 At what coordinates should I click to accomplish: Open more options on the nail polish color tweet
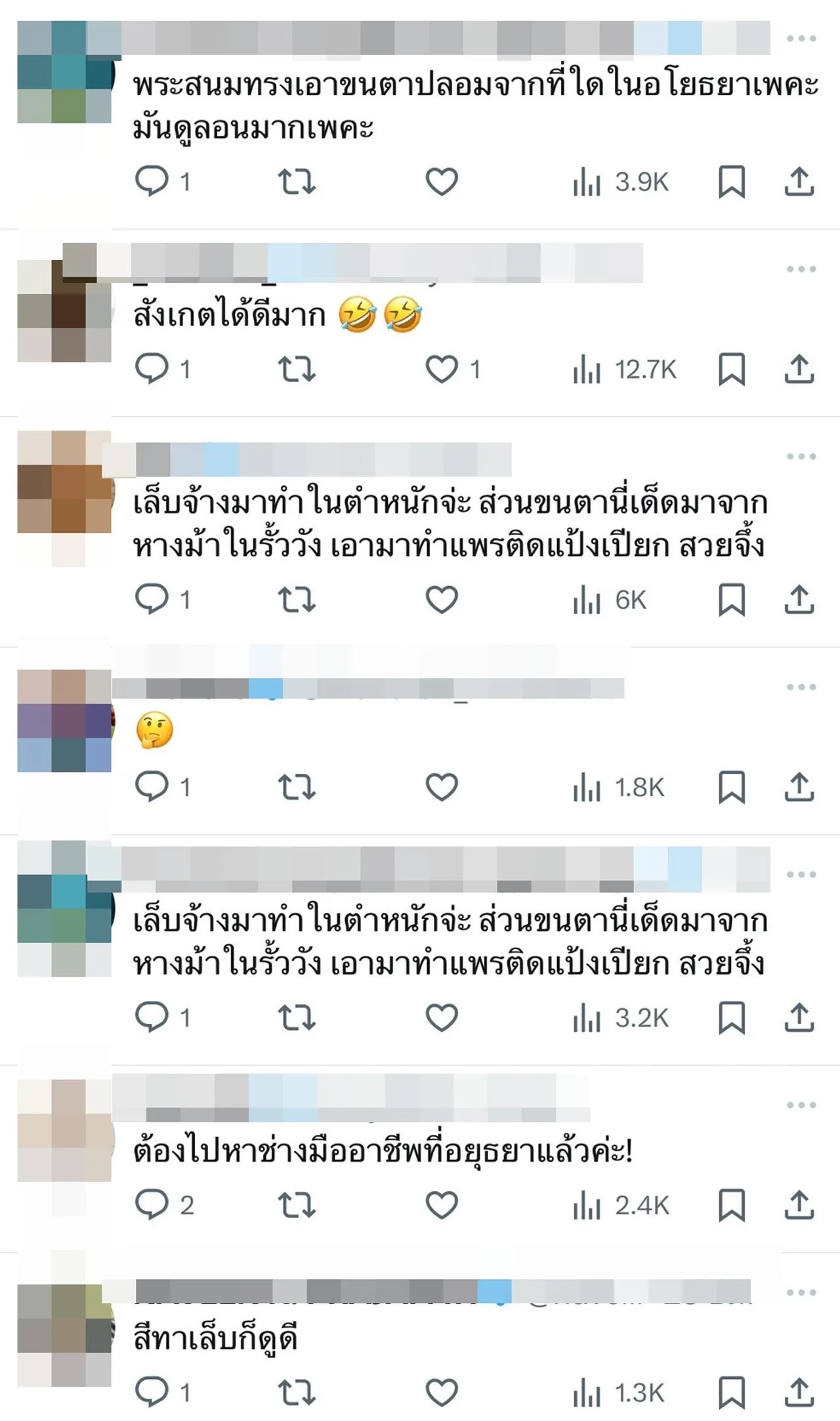pyautogui.click(x=801, y=1292)
